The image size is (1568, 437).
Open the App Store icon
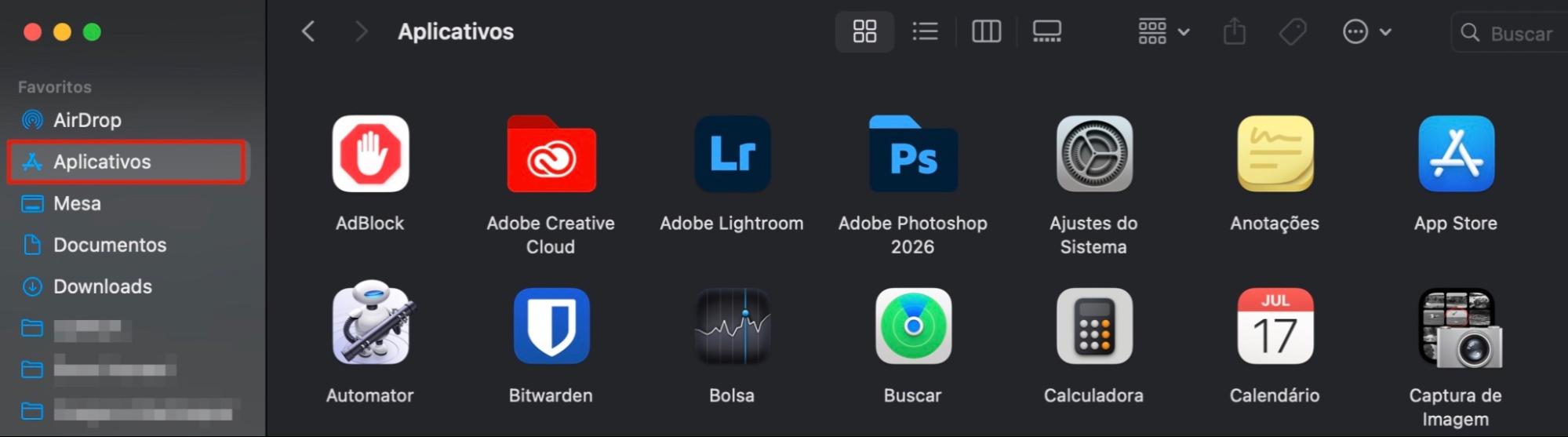(1457, 154)
